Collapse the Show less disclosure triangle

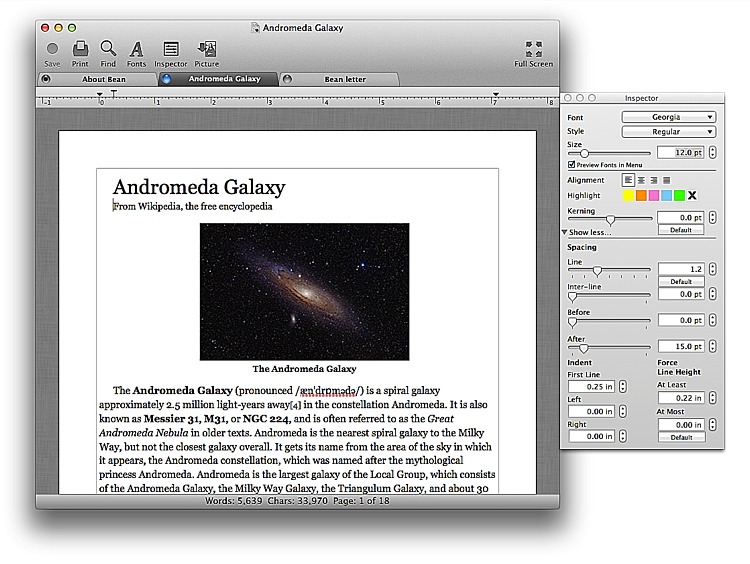[564, 232]
